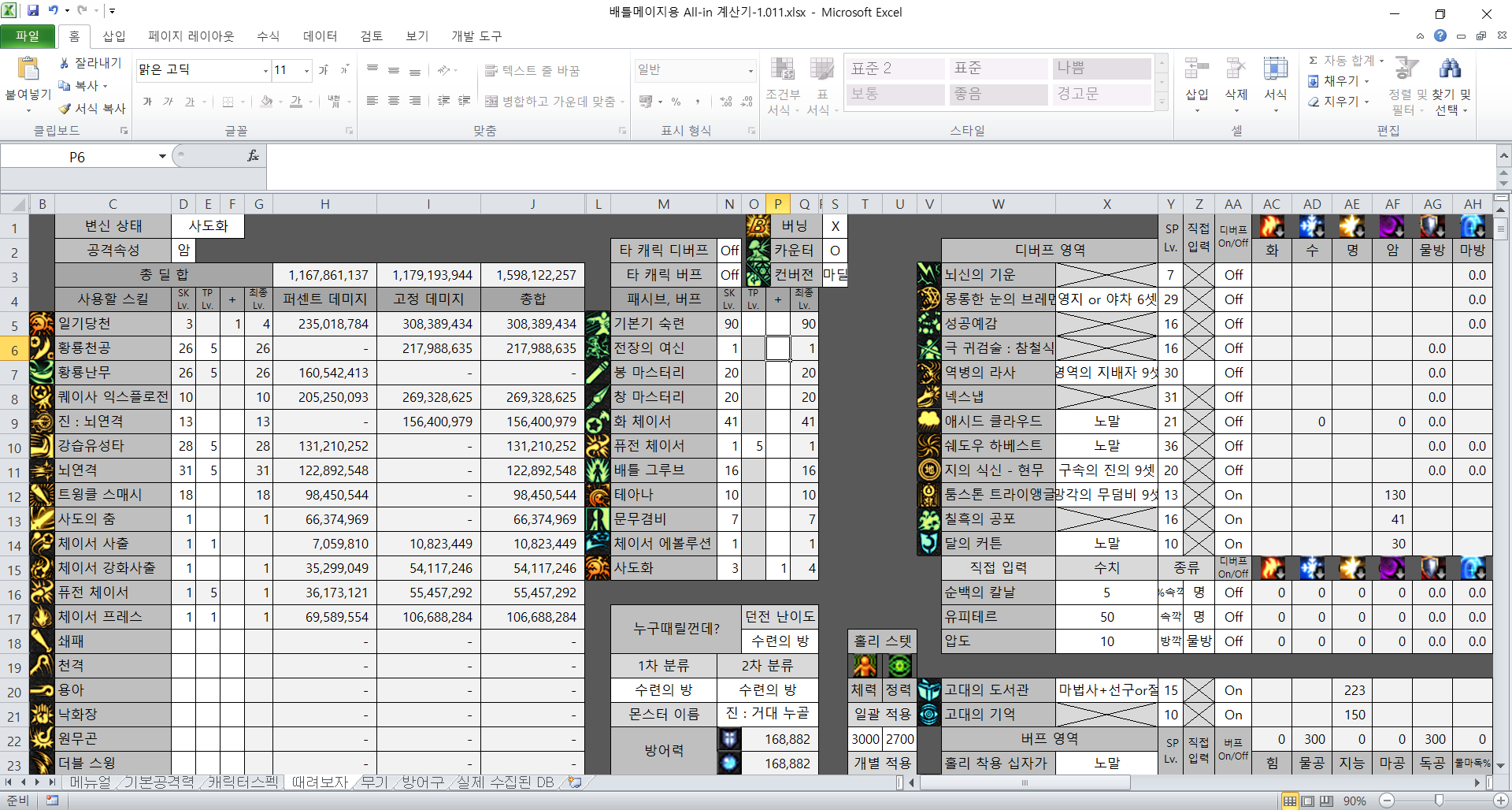Click the Format Painter brush icon
This screenshot has height=810, width=1512.
pos(65,109)
